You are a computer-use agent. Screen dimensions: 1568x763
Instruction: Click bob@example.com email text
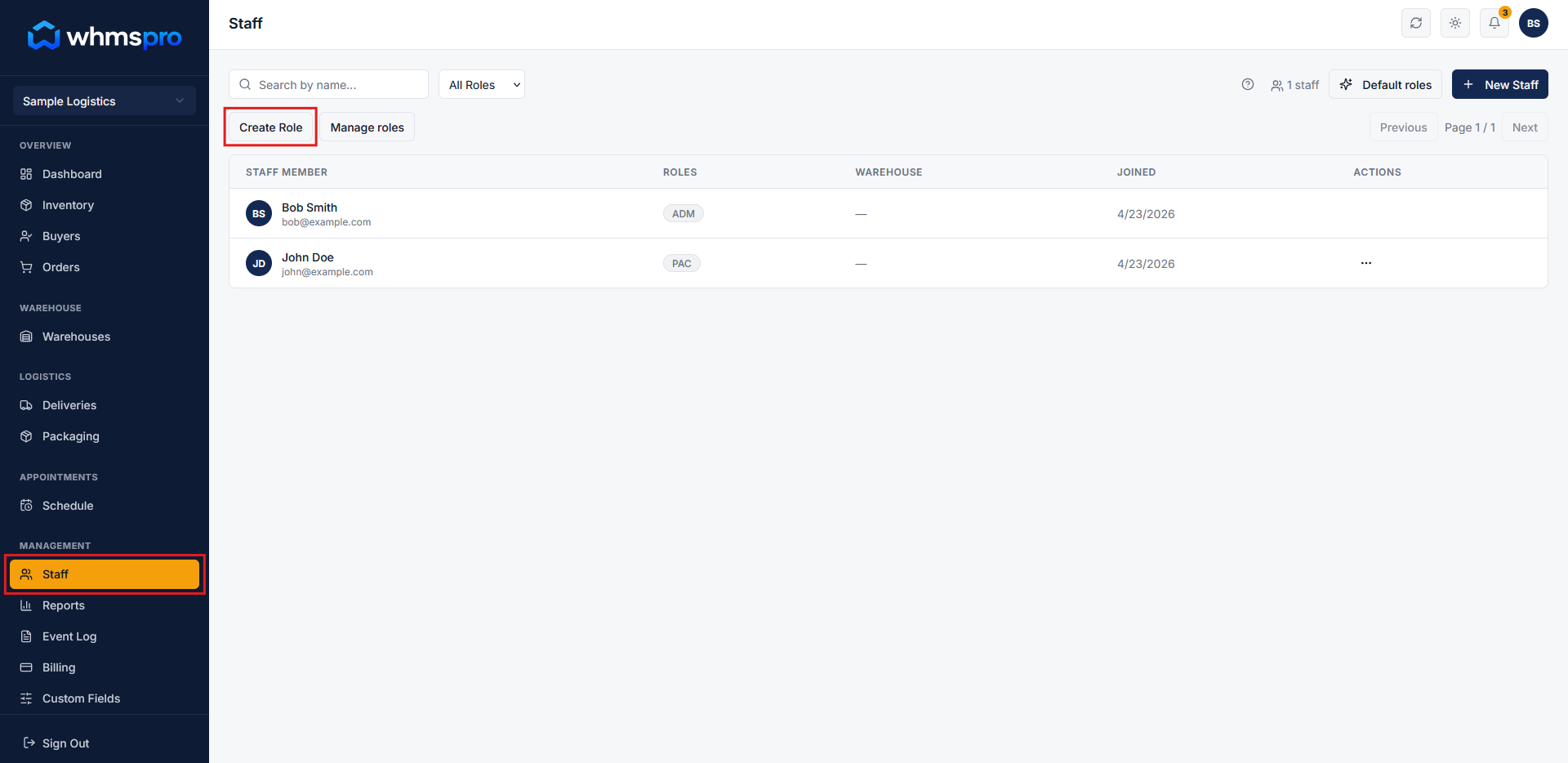click(x=327, y=222)
